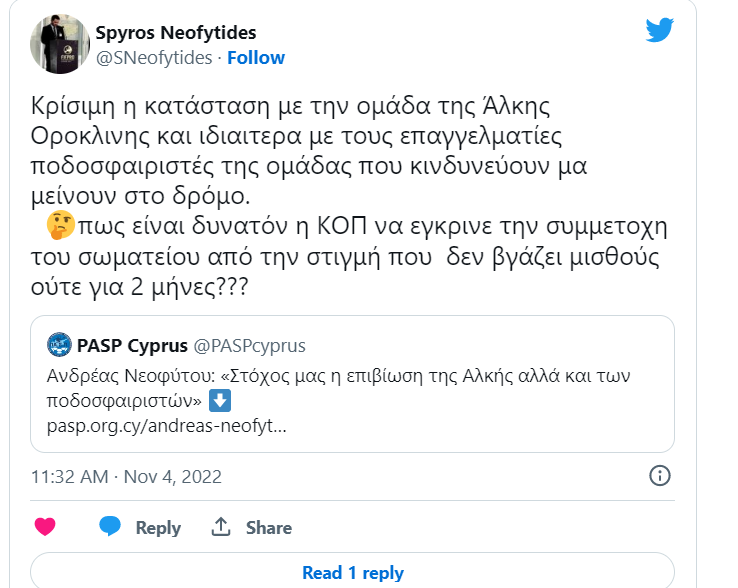The width and height of the screenshot is (738, 588).
Task: Like the tweet with heart icon
Action: point(45,527)
